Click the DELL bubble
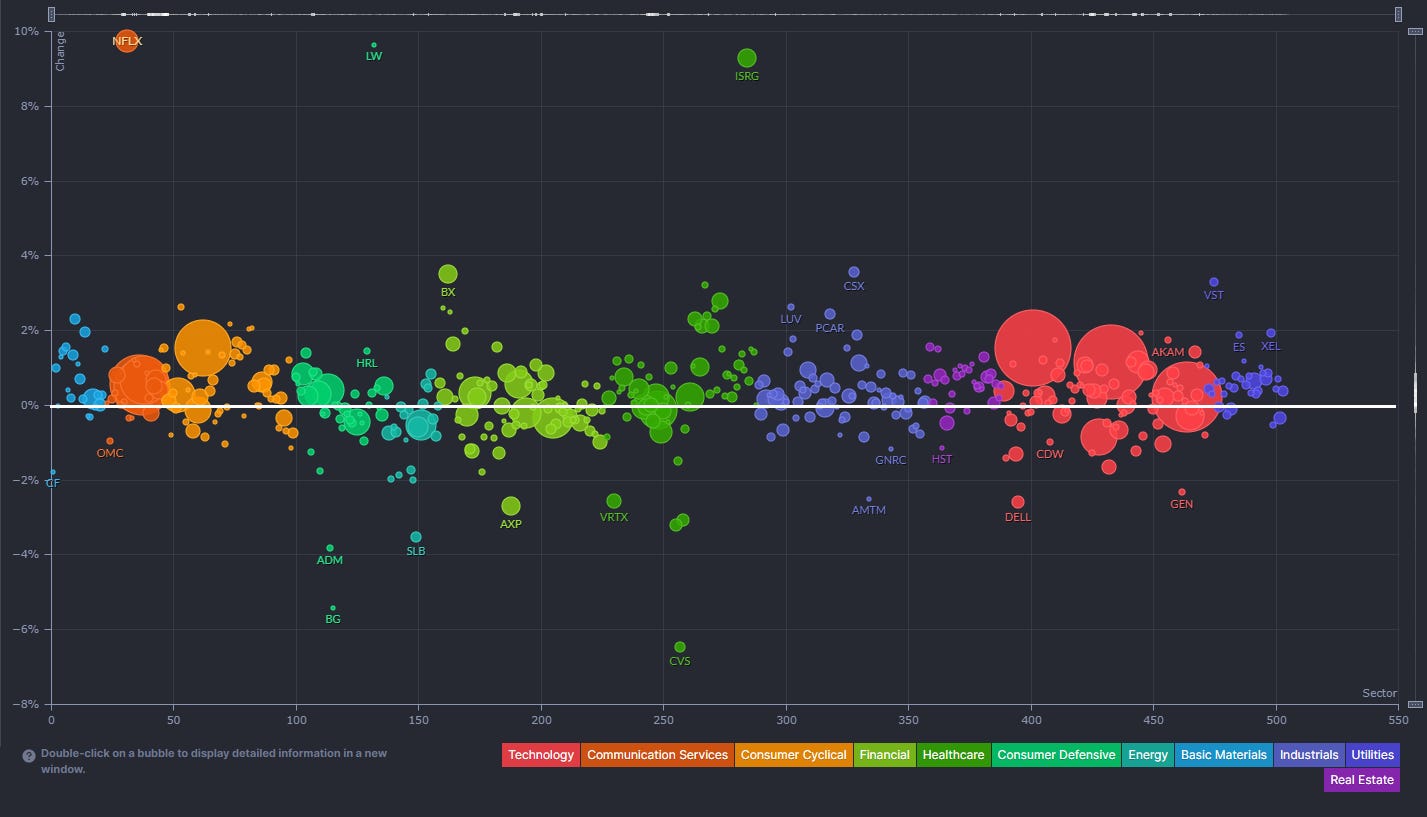 coord(1018,502)
